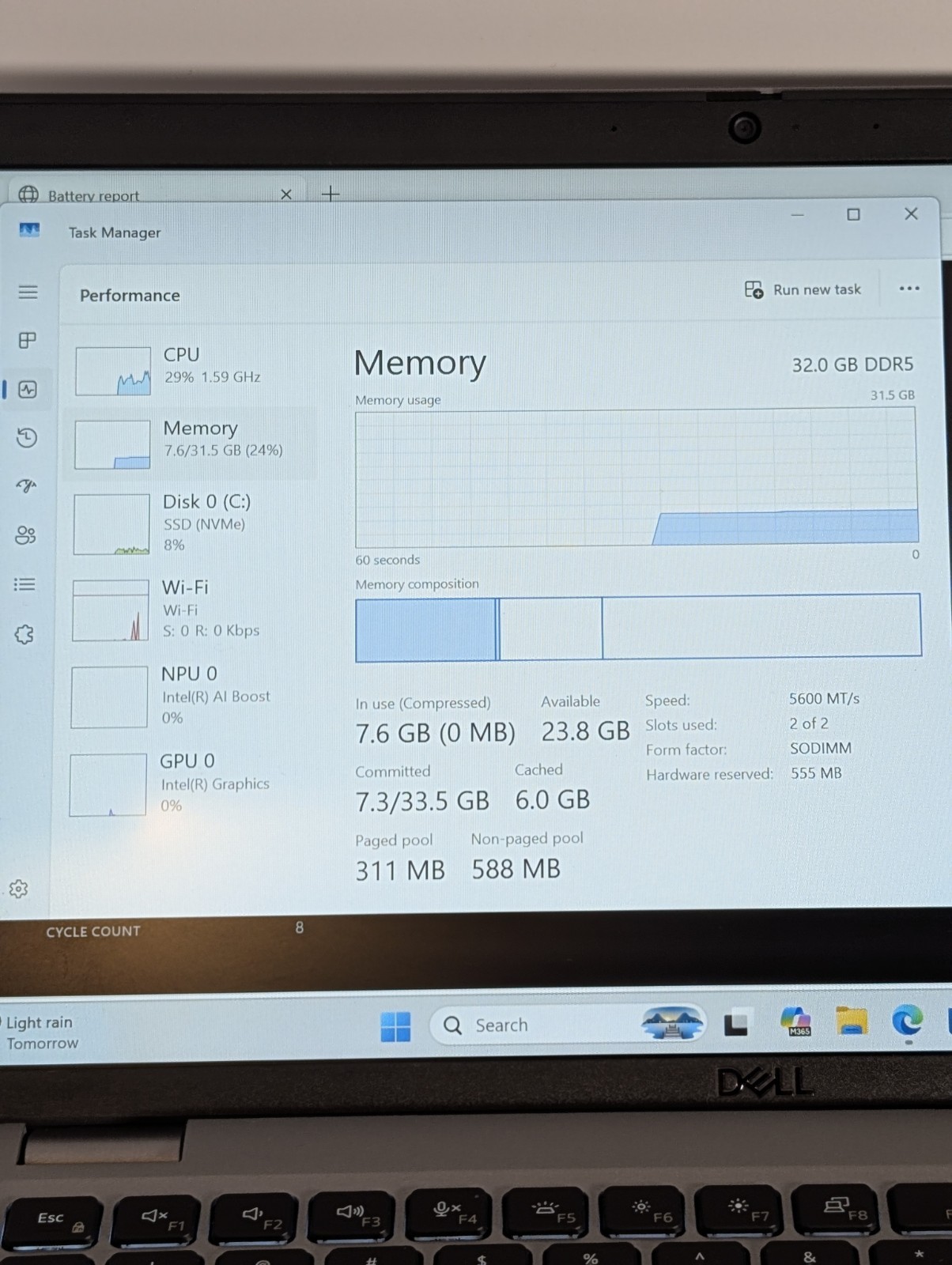The image size is (952, 1265).
Task: Click the 7.3/33.5 GB committed value
Action: (x=422, y=801)
